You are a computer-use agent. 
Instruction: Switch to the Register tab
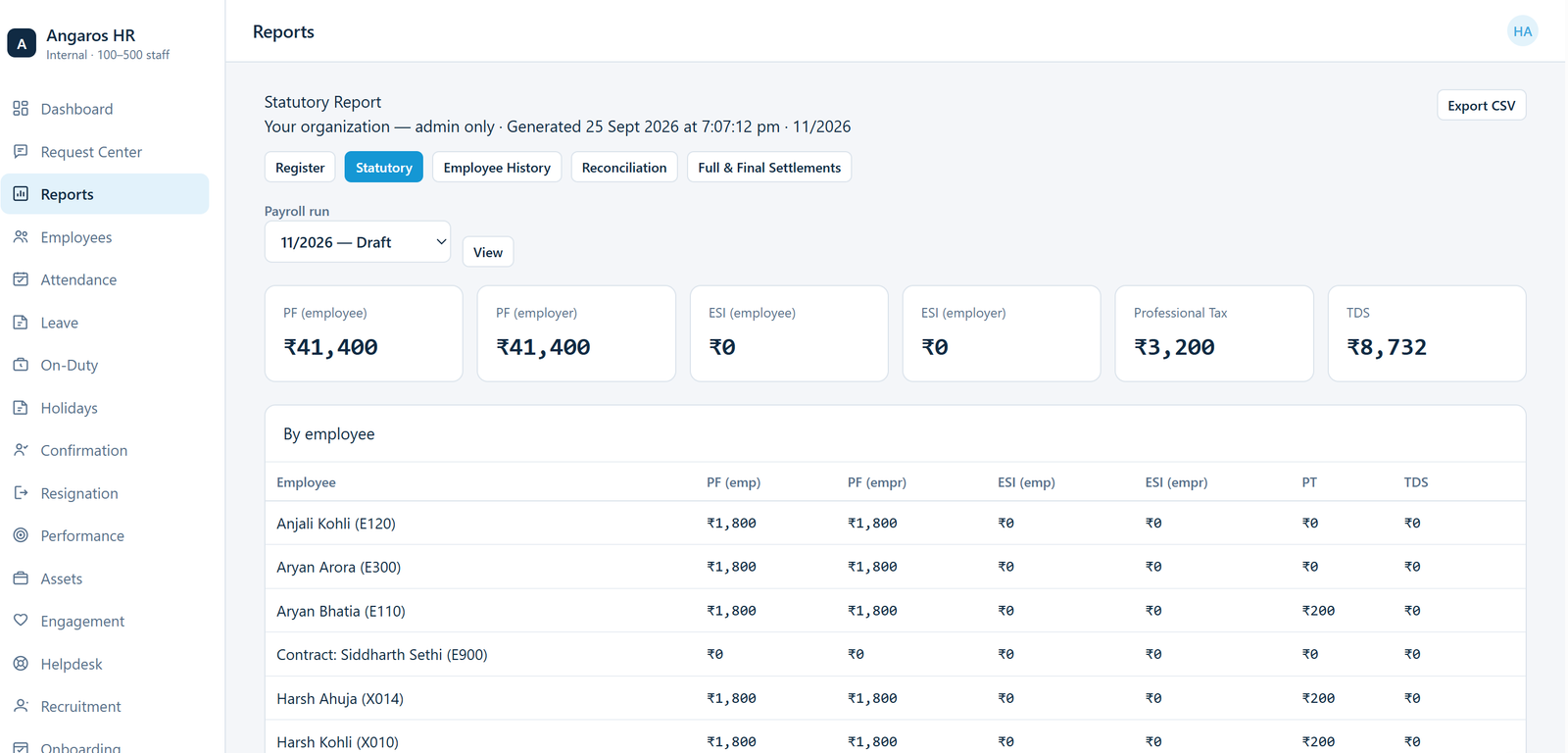[300, 168]
